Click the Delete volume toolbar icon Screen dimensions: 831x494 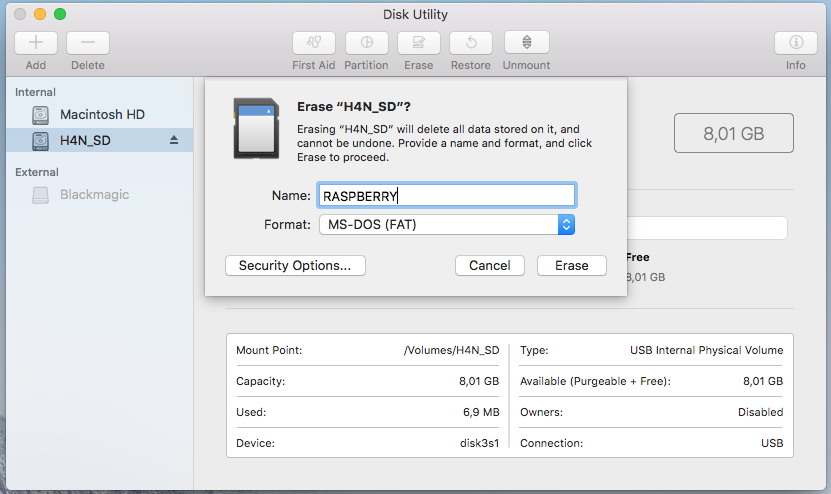pos(88,43)
